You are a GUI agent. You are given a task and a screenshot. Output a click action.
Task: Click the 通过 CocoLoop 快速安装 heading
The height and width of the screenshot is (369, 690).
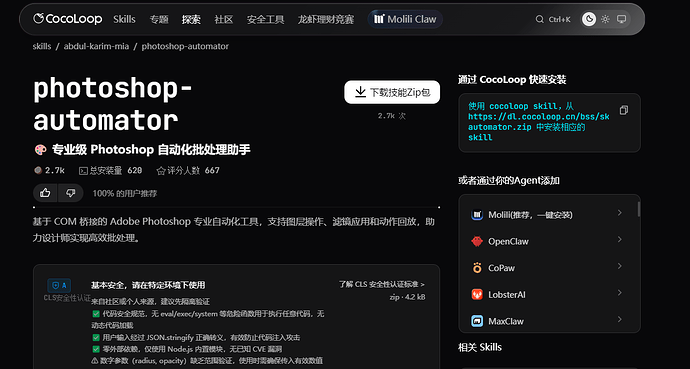pyautogui.click(x=512, y=80)
